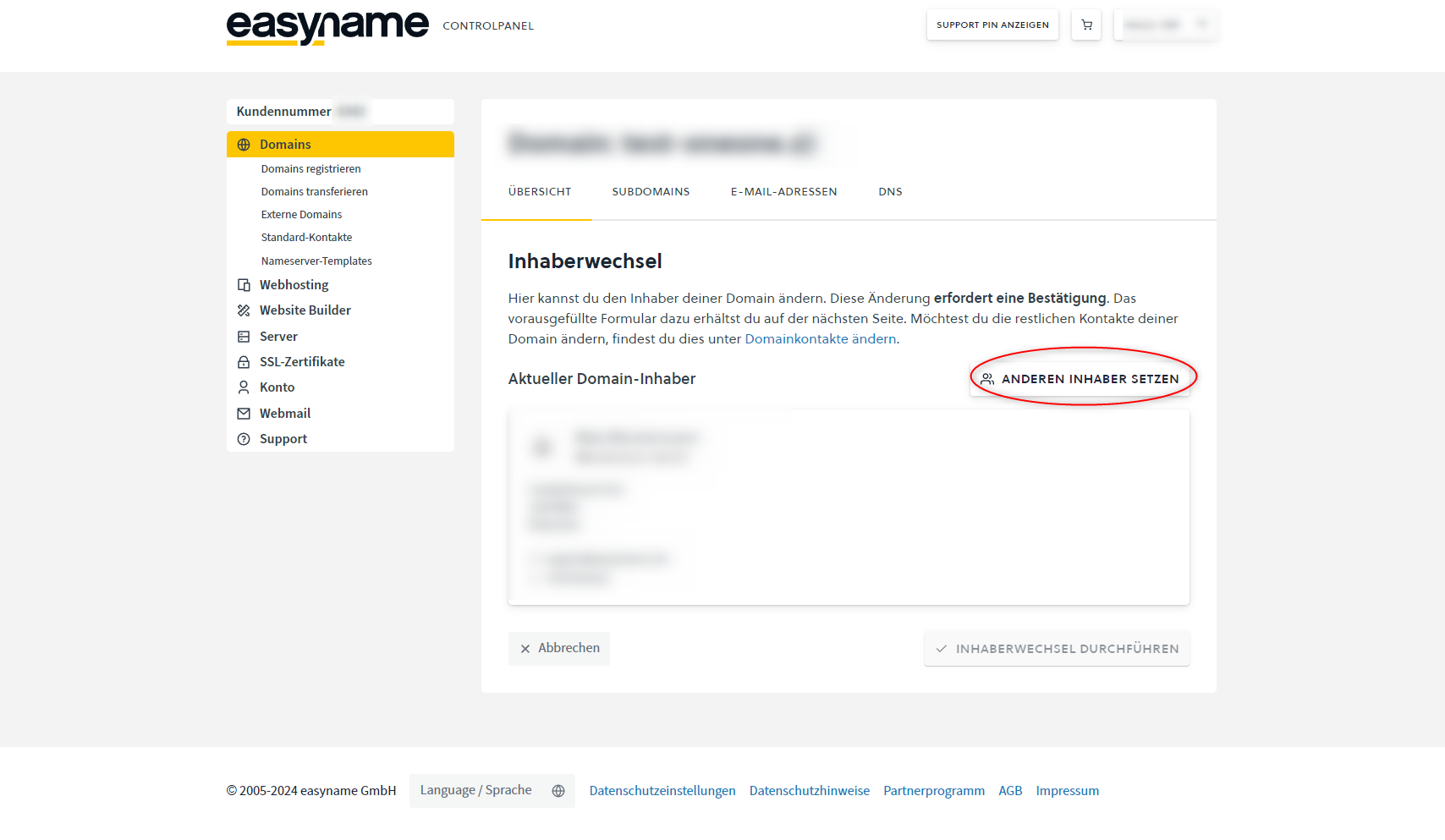1445x840 pixels.
Task: Open SSL-Zertifikate with lock icon
Action: [301, 362]
